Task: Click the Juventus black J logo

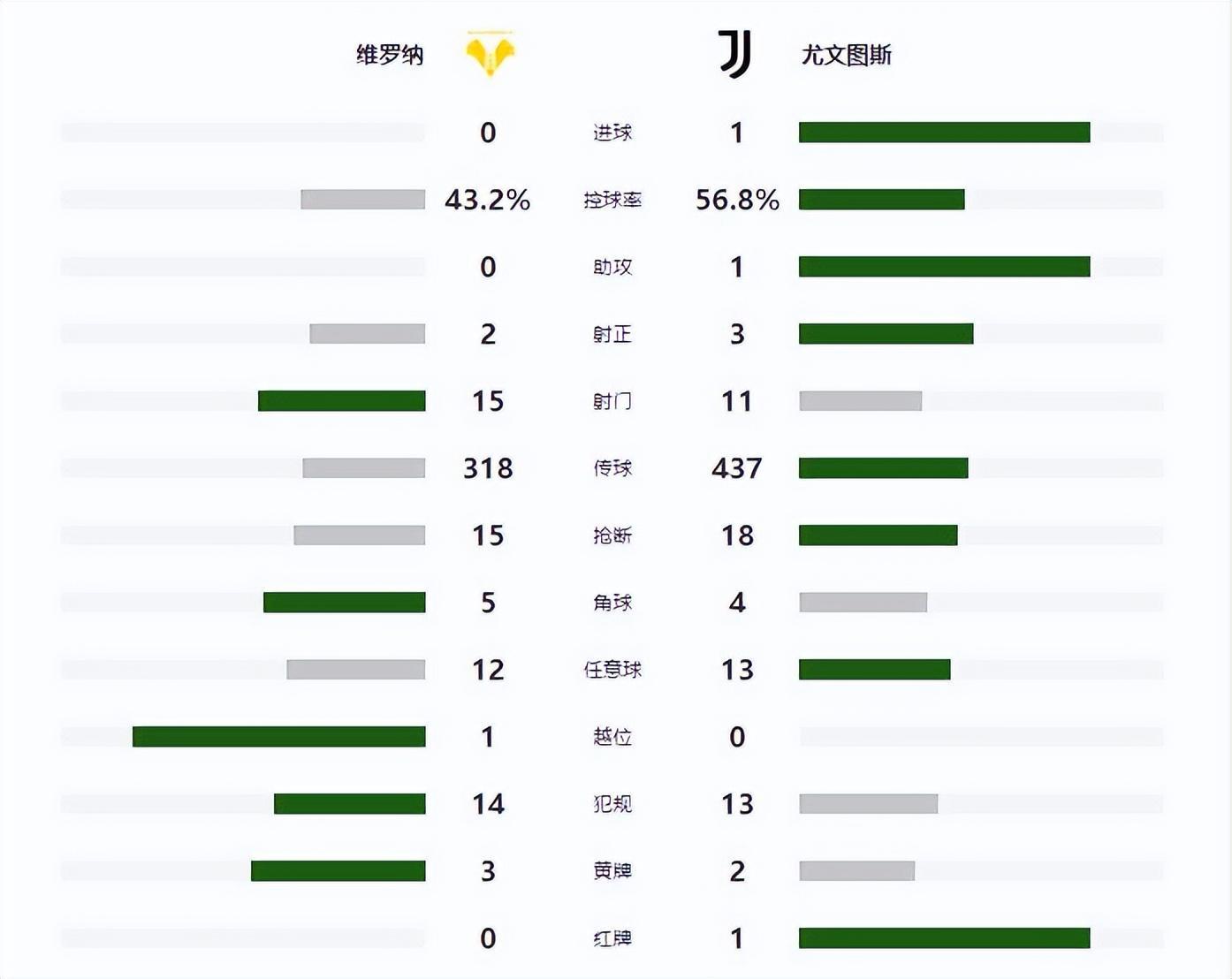Action: [735, 53]
